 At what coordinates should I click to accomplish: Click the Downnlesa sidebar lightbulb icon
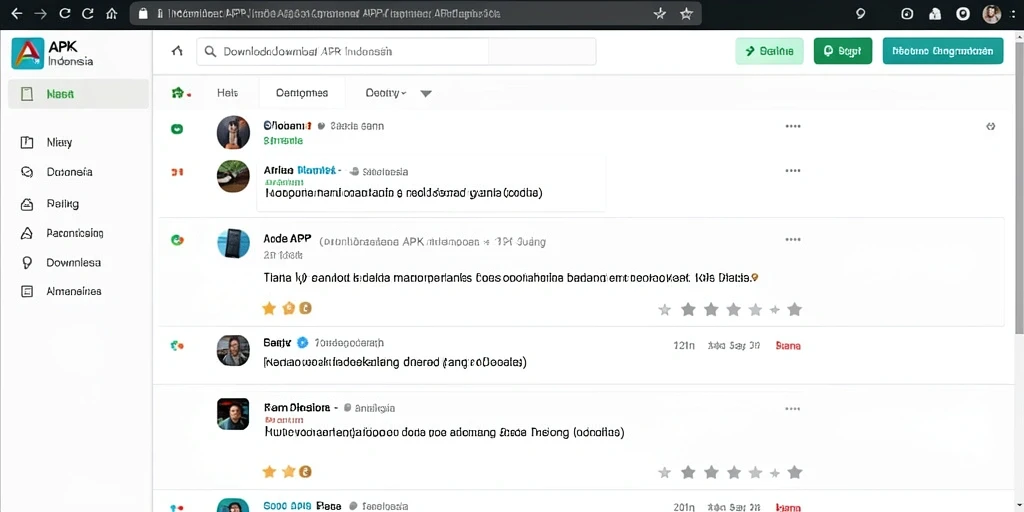click(x=27, y=263)
